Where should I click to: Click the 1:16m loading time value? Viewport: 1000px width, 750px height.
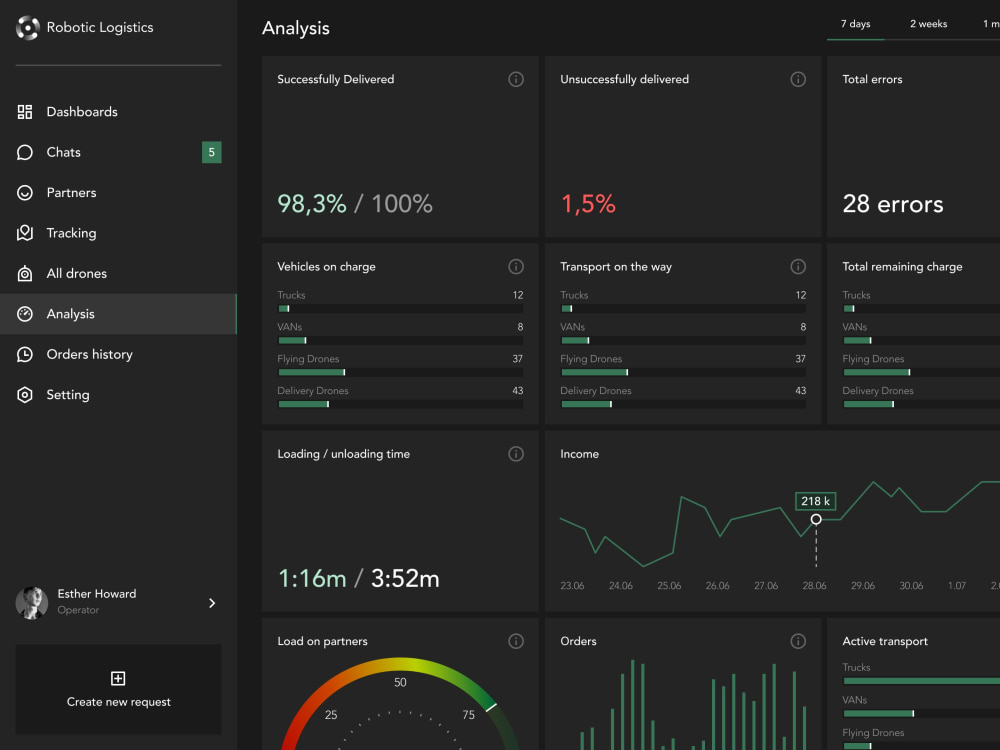click(312, 578)
